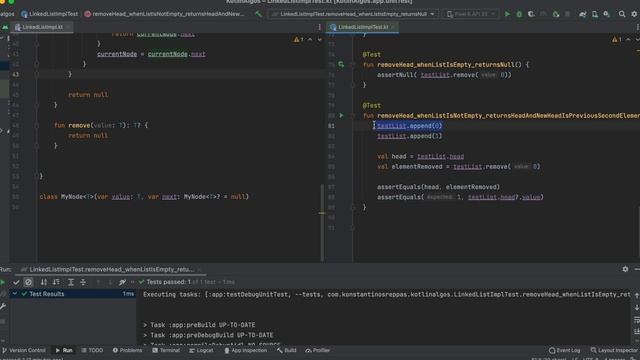Click the Debug bug icon in toolbar
Screen dimensions: 640x360
[519, 14]
